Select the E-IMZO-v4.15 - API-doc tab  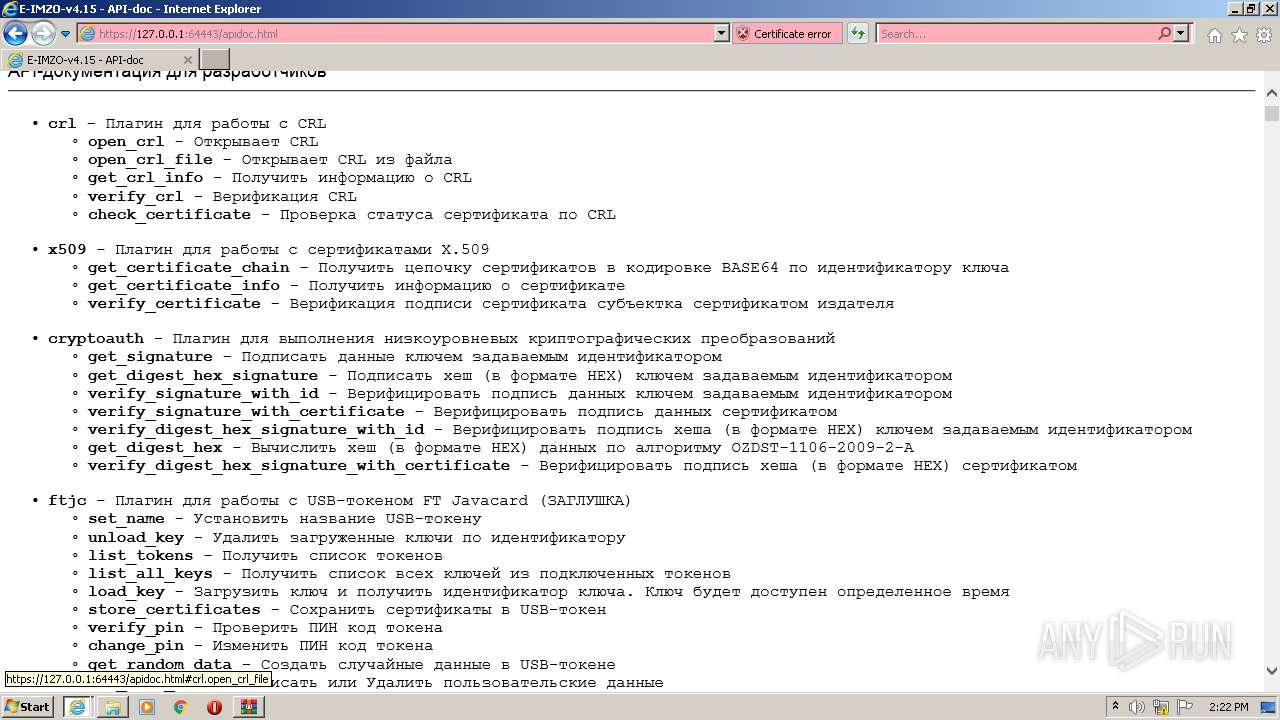99,60
